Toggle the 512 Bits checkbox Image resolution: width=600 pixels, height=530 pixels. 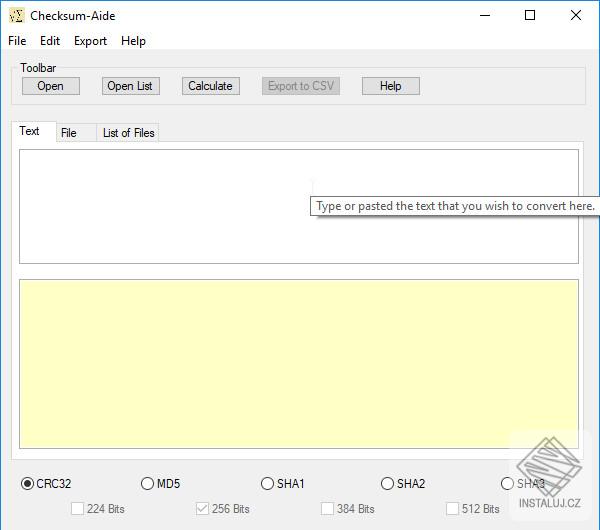coord(473,509)
